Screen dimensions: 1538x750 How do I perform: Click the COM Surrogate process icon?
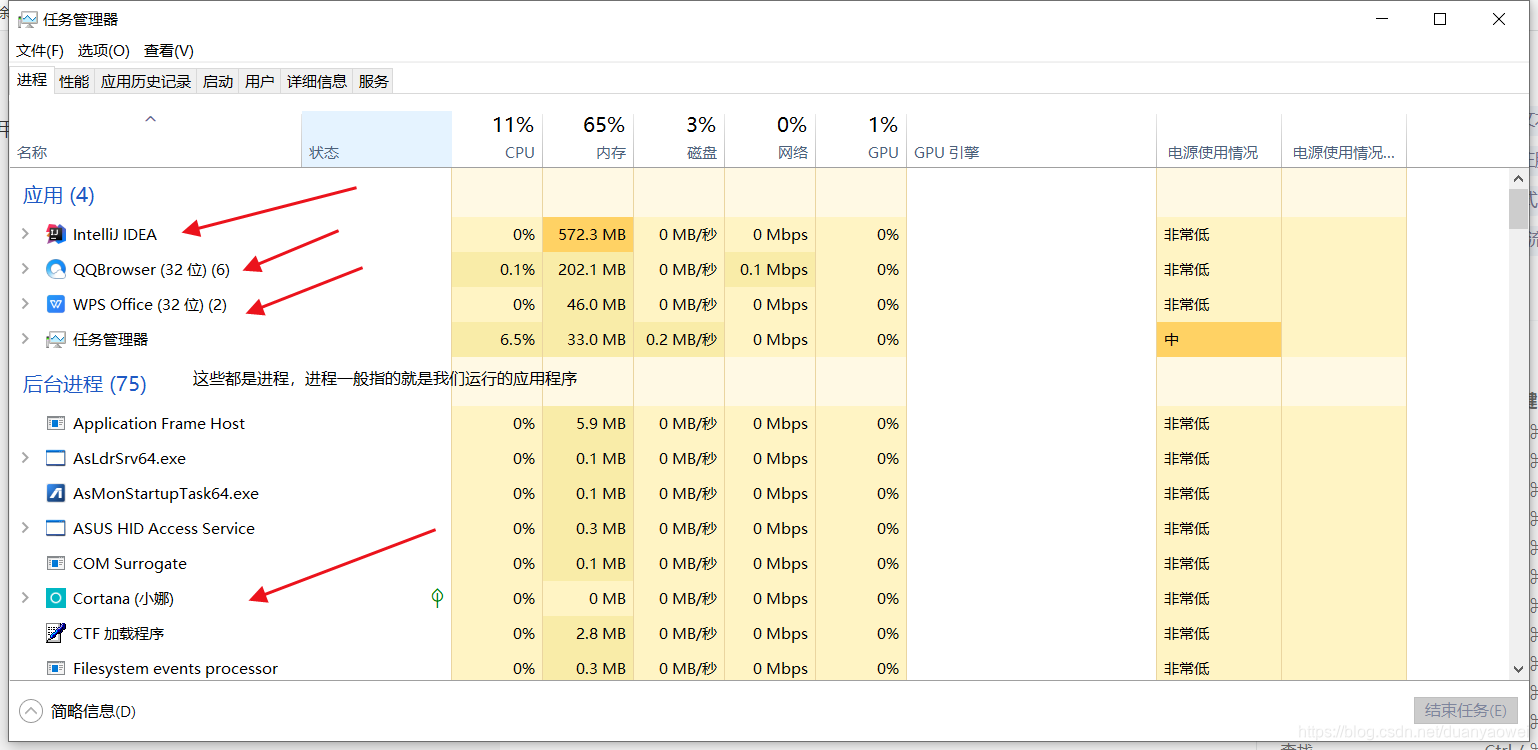[56, 564]
